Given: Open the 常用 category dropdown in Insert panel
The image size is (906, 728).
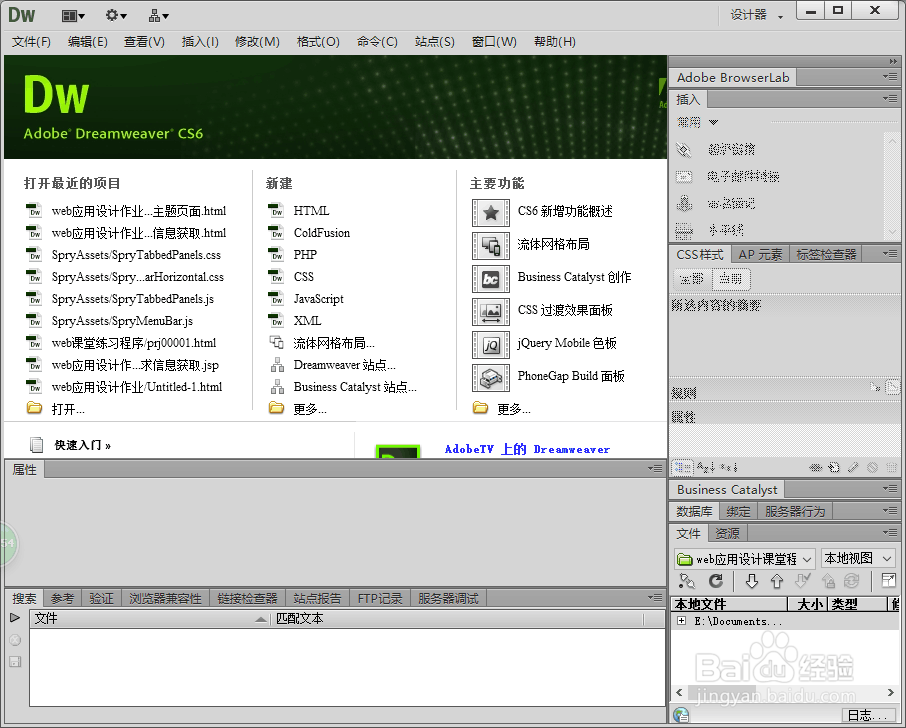Looking at the screenshot, I should 697,122.
